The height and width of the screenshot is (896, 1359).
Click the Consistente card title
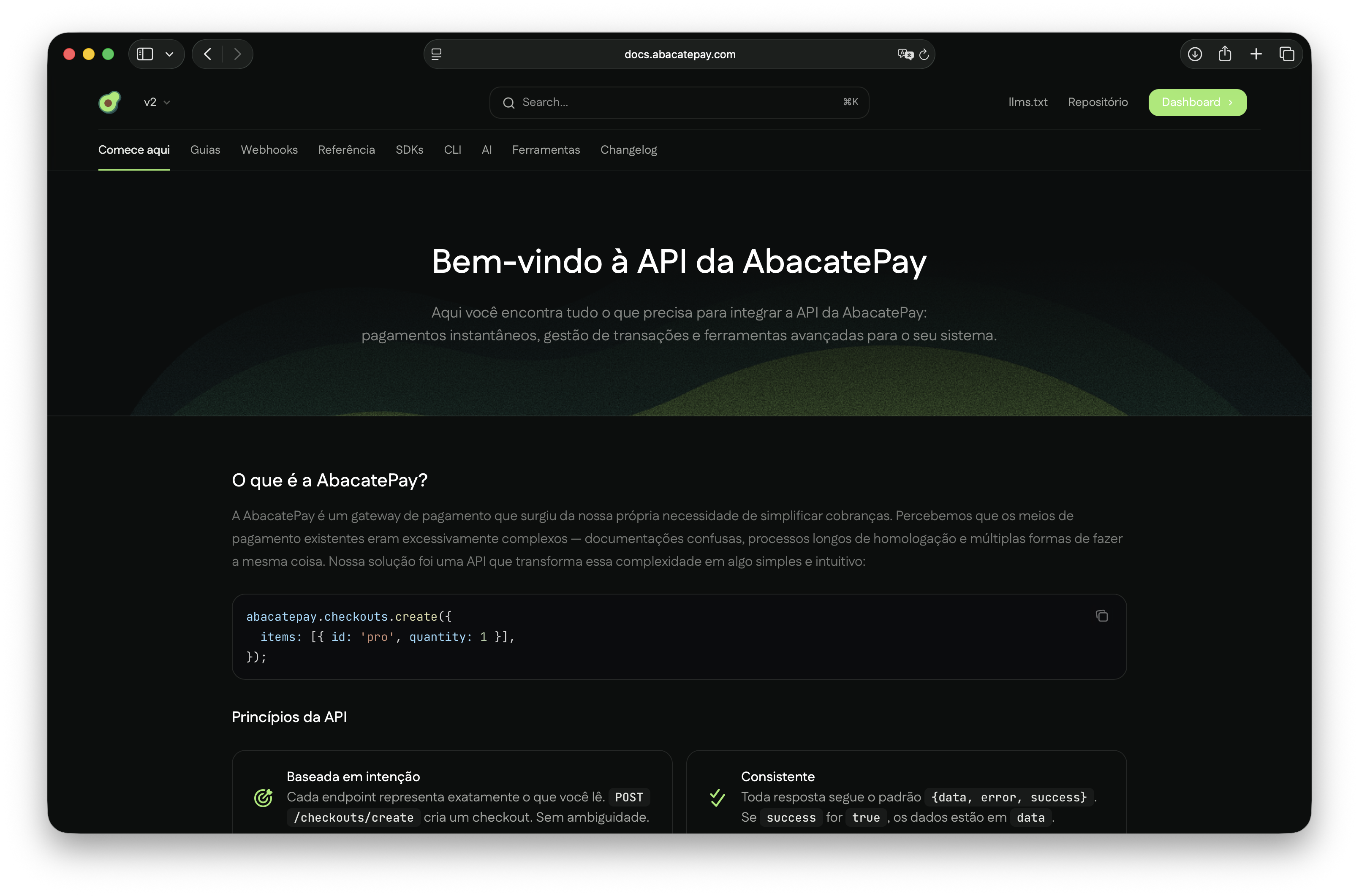[x=778, y=777]
